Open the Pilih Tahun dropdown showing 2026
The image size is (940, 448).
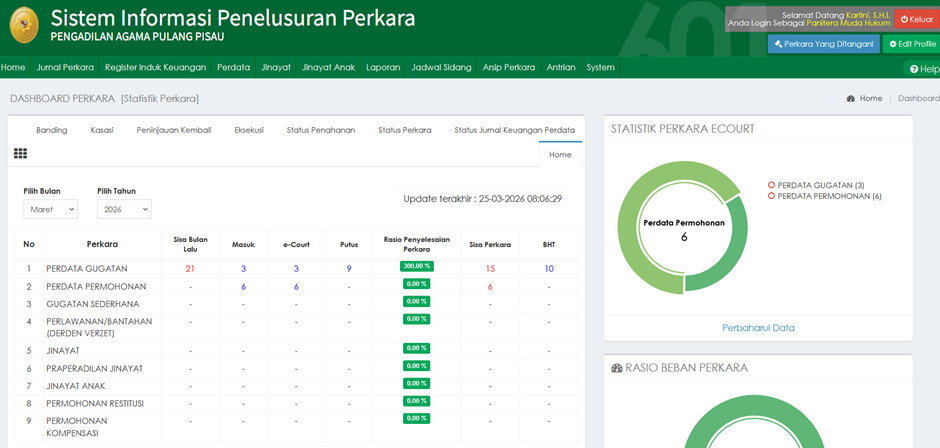point(124,209)
